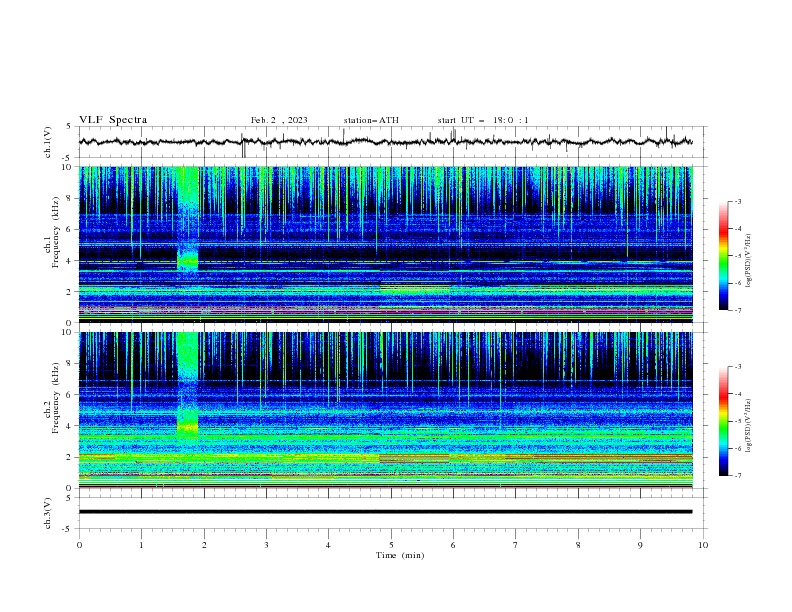Image resolution: width=792 pixels, height=612 pixels.
Task: Click time axis tick label "2"
Action: [204, 545]
